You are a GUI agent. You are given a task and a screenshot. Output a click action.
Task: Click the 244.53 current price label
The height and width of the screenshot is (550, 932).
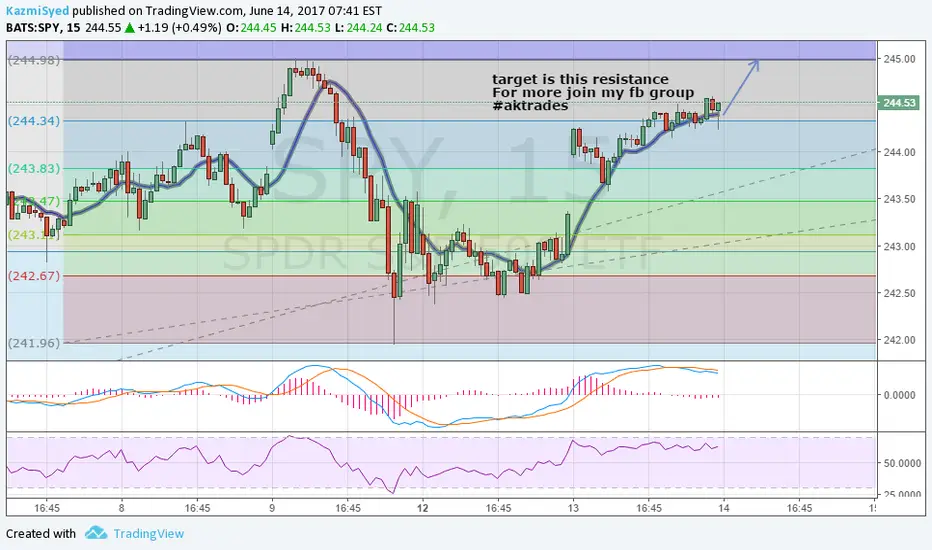click(x=899, y=103)
